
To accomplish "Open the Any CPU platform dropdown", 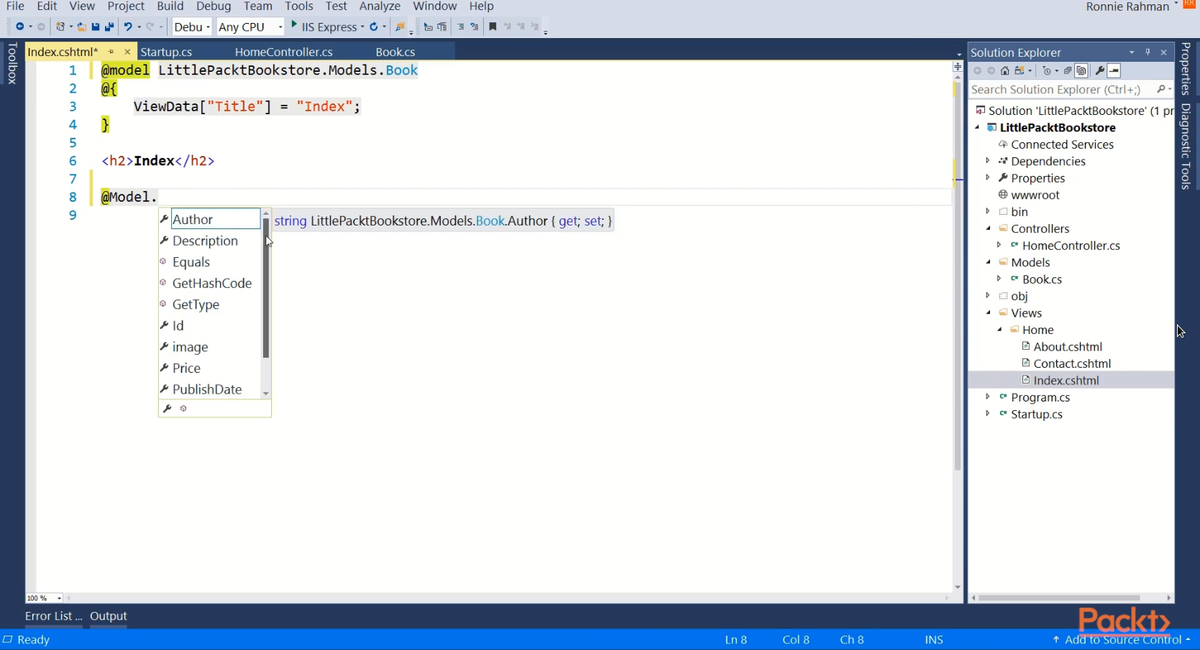I will 250,27.
